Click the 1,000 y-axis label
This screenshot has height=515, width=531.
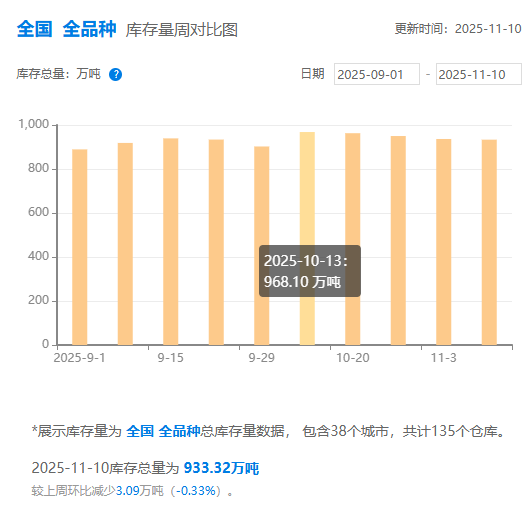tap(34, 124)
